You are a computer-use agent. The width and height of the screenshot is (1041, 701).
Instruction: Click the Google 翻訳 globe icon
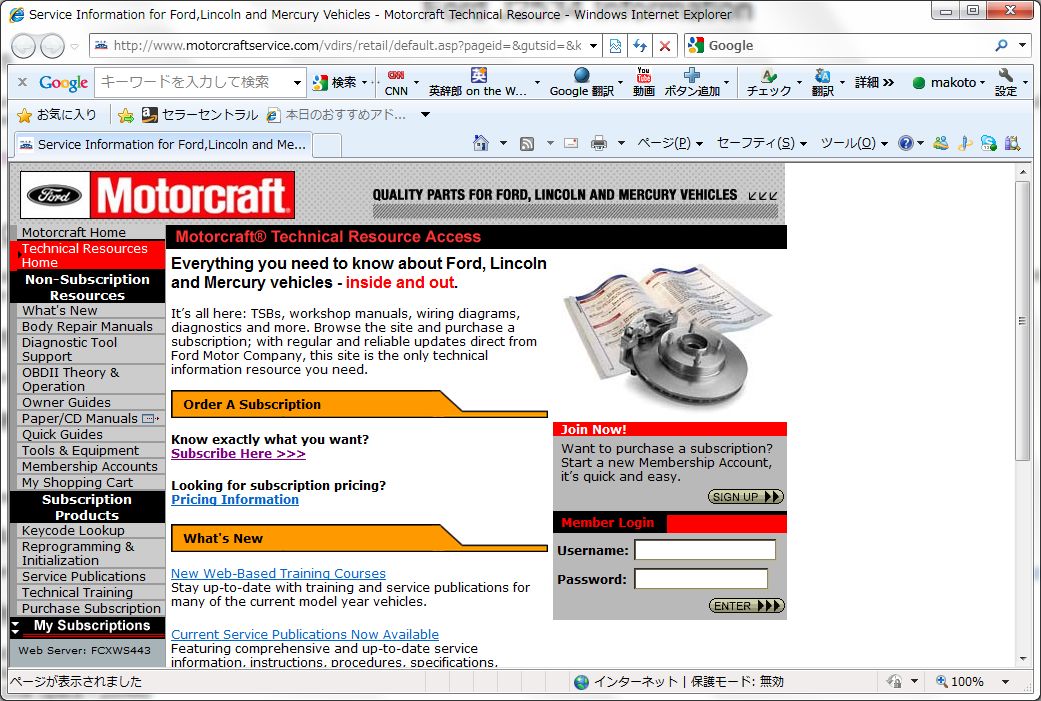582,75
